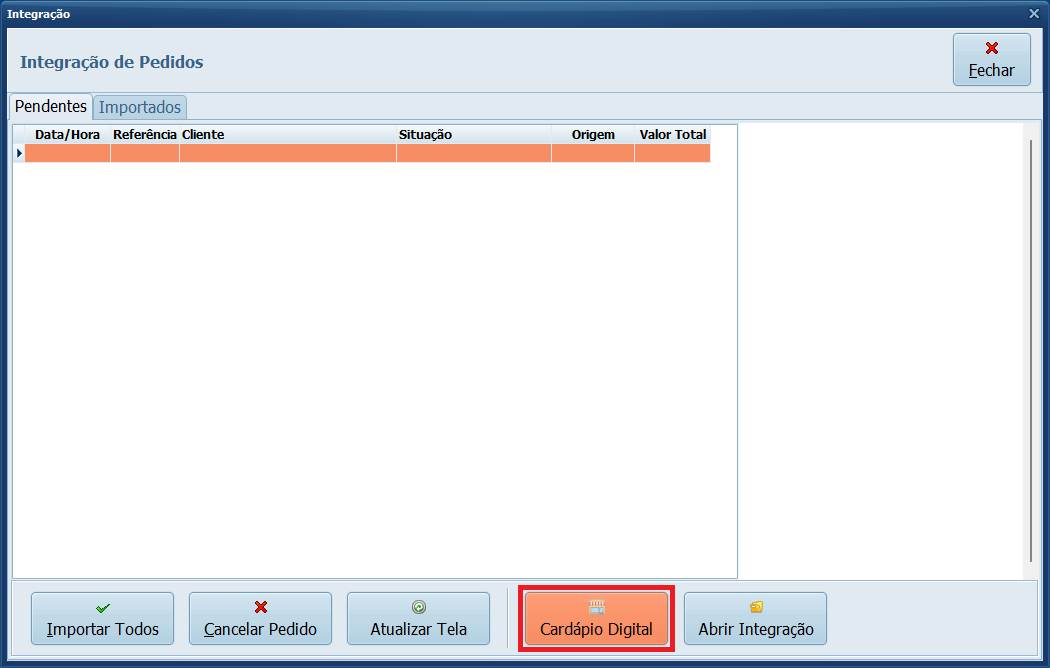Click the Situação column header
The image size is (1050, 668).
[x=473, y=134]
